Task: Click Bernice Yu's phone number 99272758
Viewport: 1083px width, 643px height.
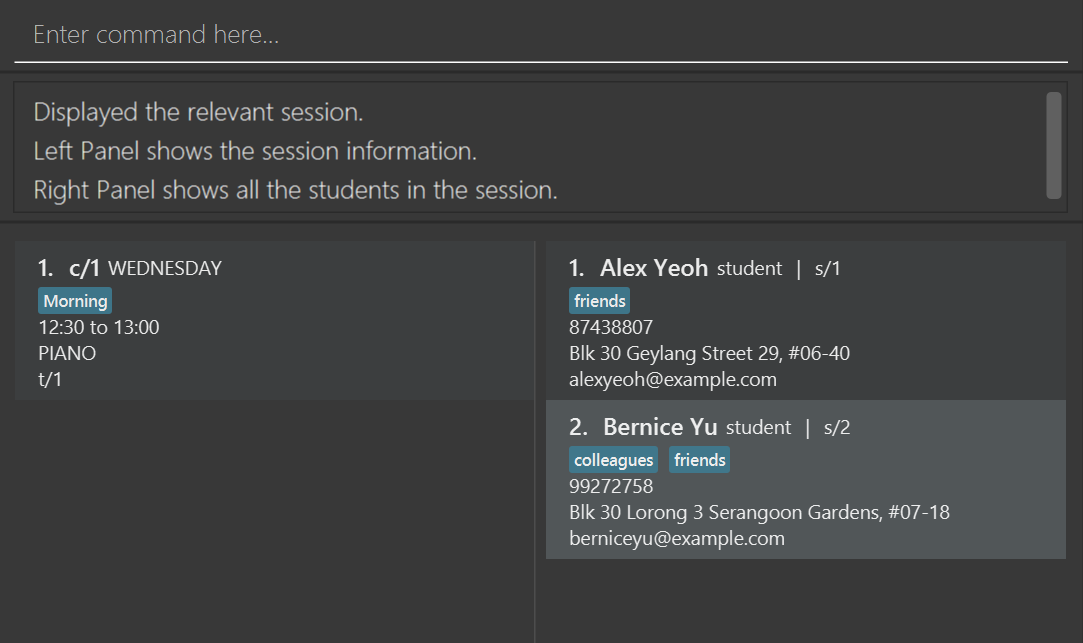Action: click(x=611, y=486)
